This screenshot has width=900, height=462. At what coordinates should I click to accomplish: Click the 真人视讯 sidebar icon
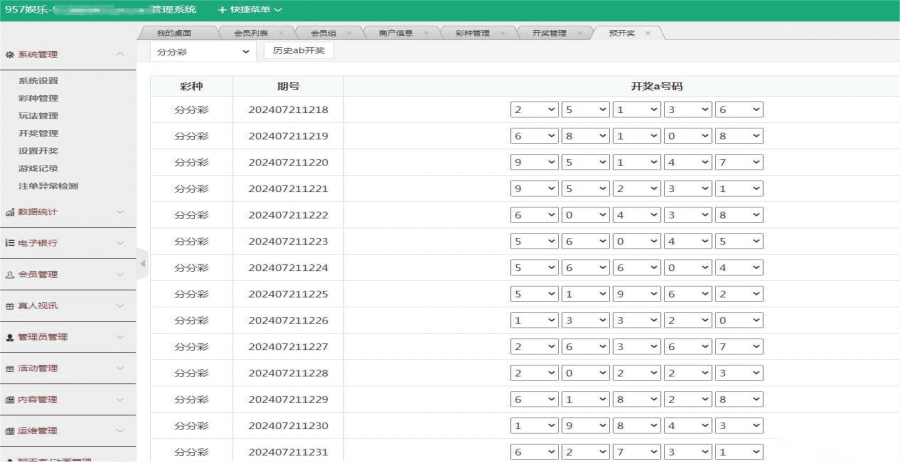(x=10, y=306)
